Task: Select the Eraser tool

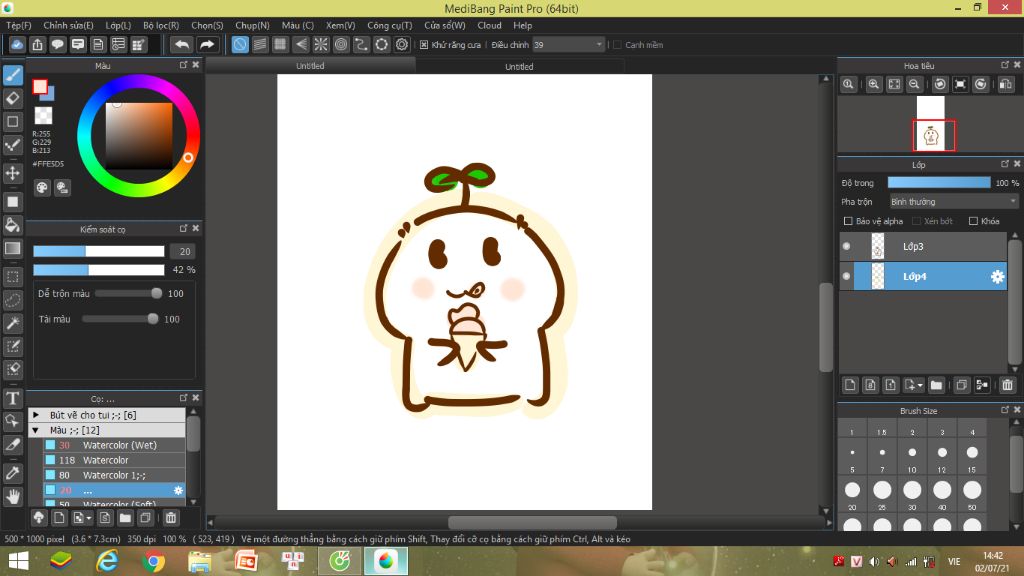Action: click(x=13, y=98)
